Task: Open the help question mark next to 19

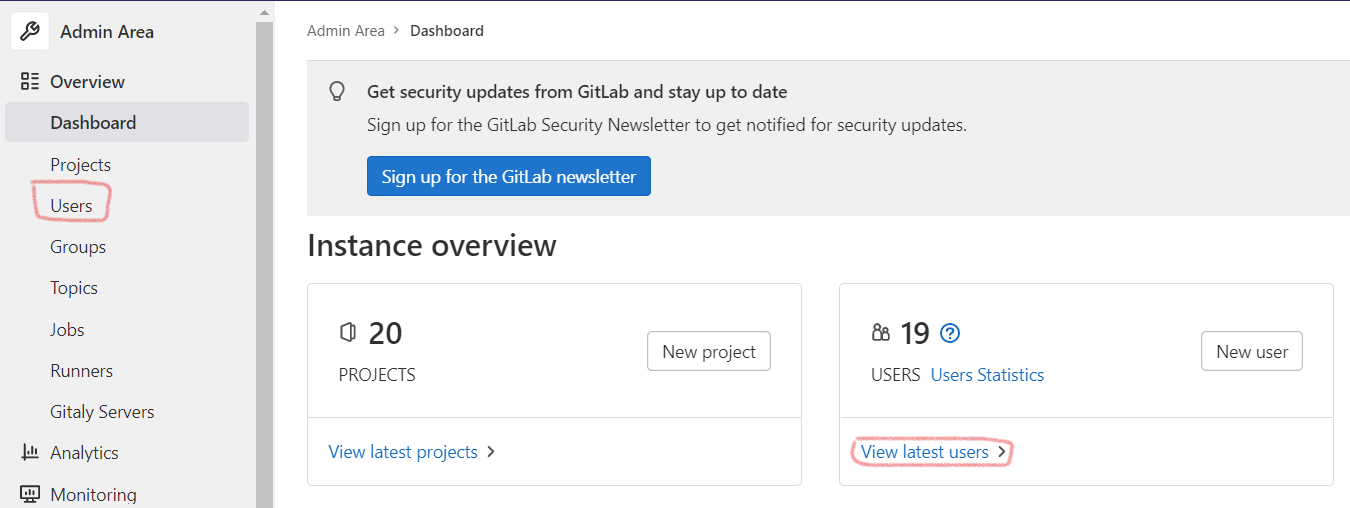Action: [950, 333]
